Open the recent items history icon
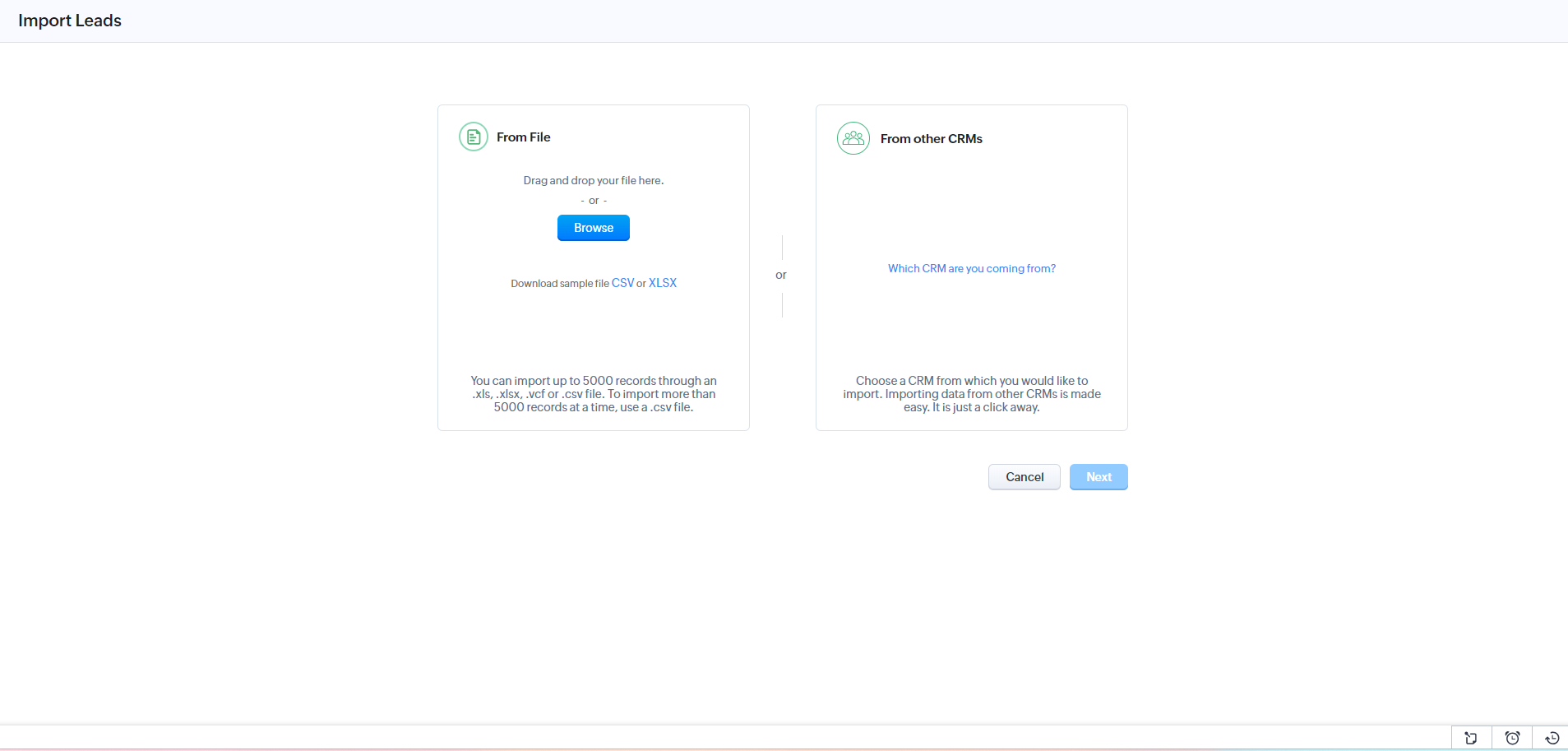This screenshot has height=751, width=1568. [1552, 738]
